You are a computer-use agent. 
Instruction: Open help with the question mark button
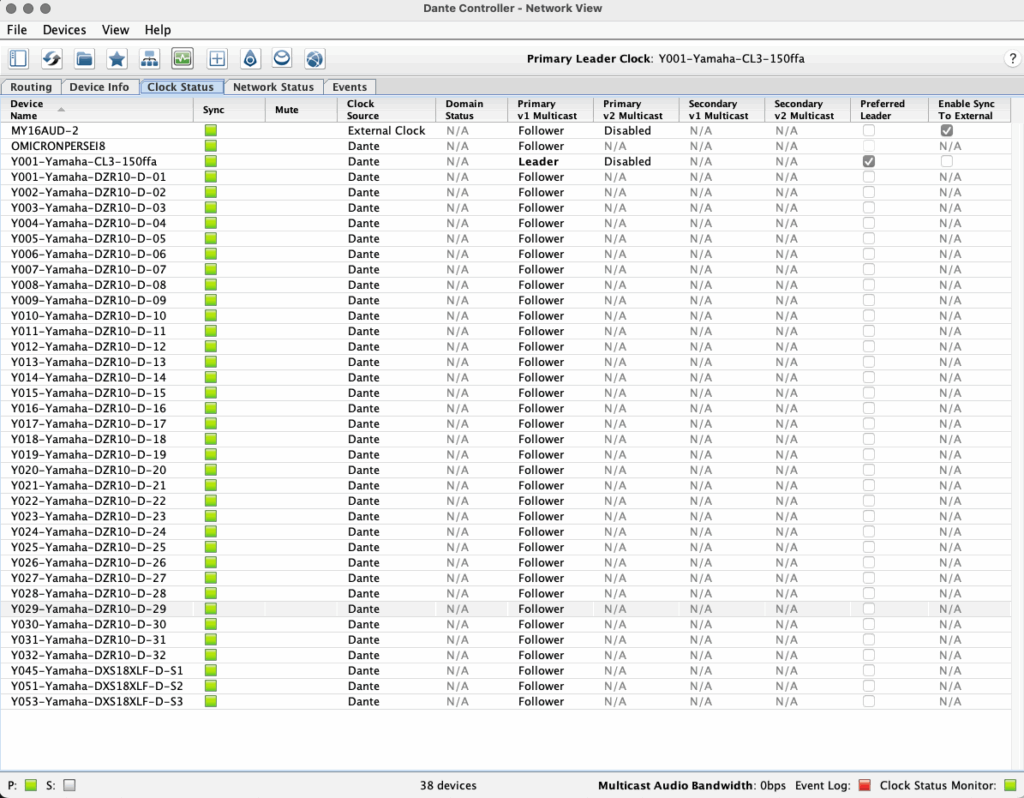coord(1012,59)
